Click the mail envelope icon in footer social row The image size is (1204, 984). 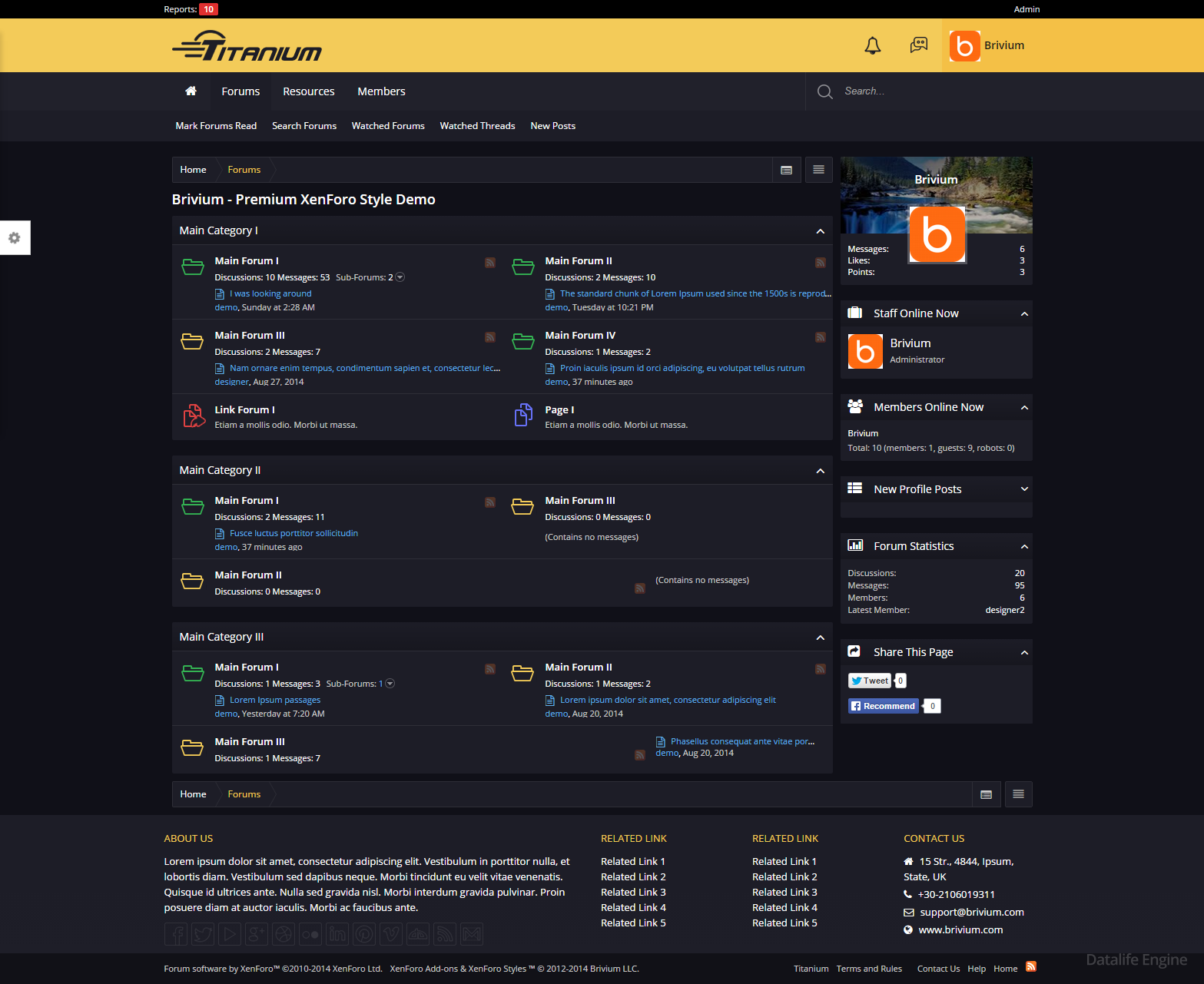pos(472,934)
